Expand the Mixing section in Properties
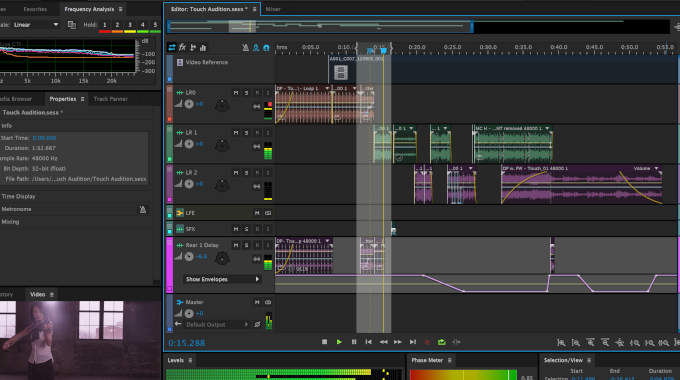This screenshot has width=680, height=380. [10, 222]
